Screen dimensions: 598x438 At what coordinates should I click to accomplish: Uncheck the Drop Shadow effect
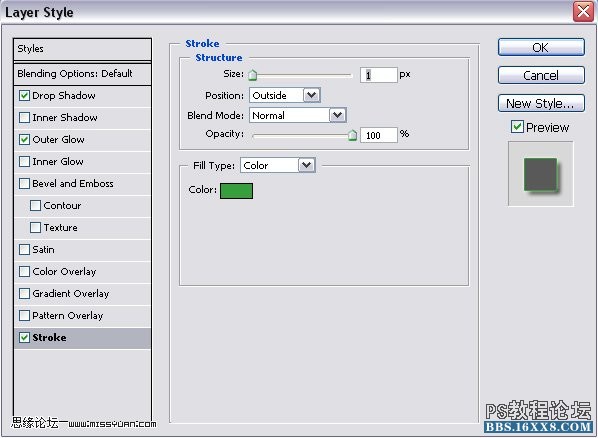(x=24, y=95)
